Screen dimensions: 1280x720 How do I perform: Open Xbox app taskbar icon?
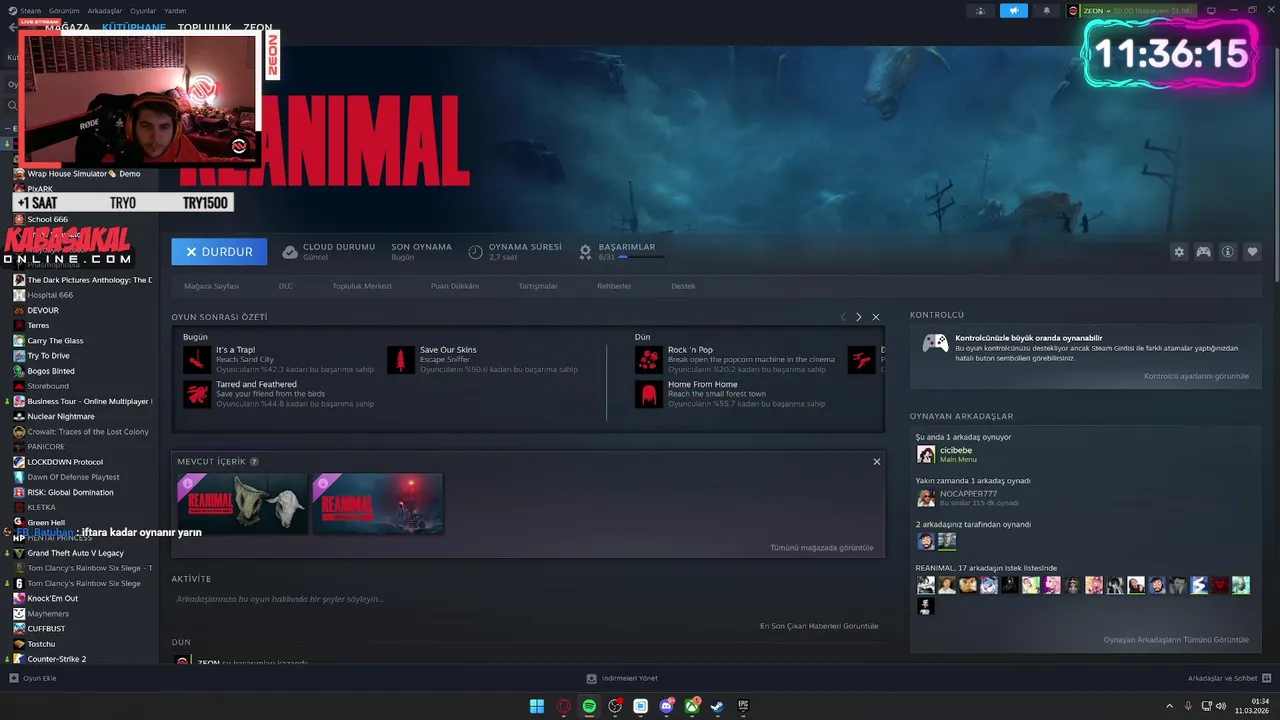tap(692, 706)
